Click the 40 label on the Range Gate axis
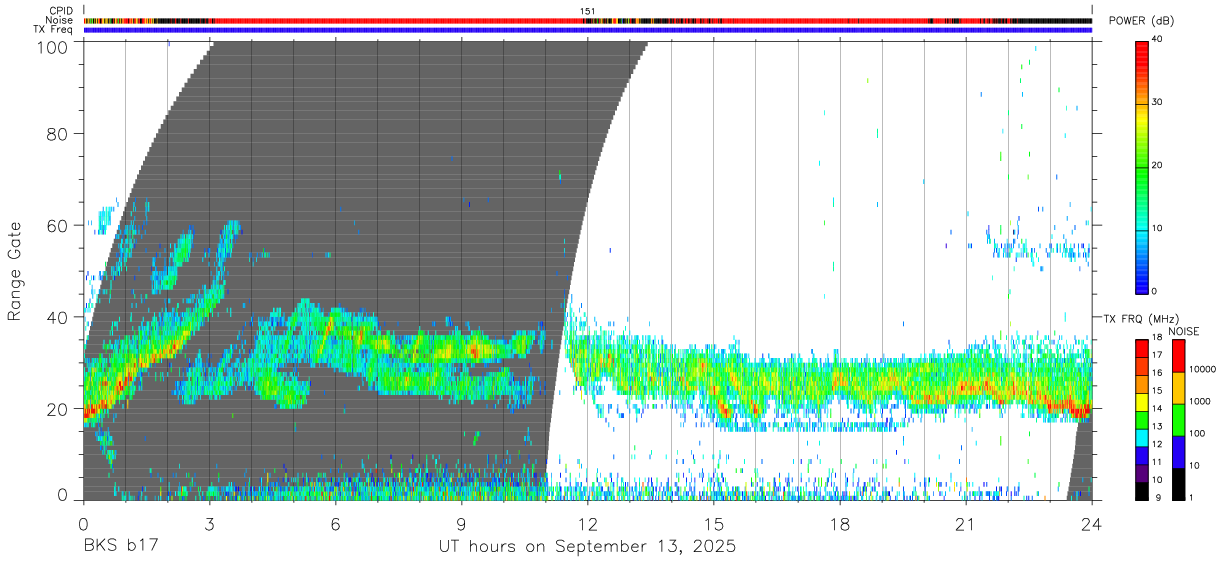 point(56,317)
